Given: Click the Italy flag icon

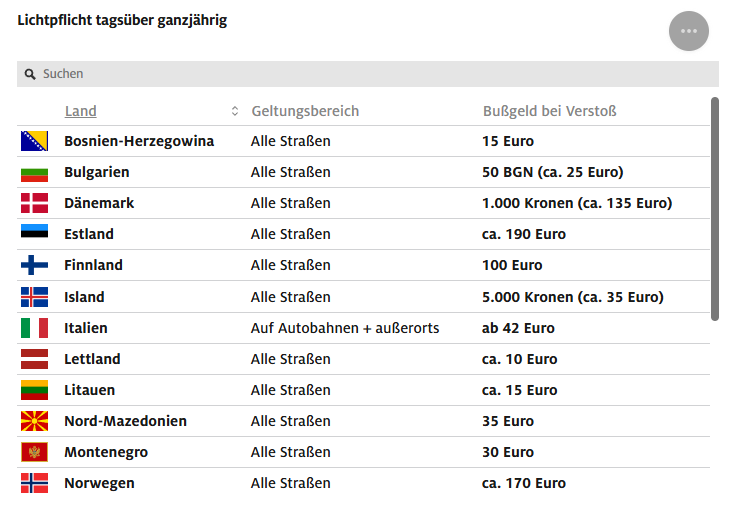Looking at the screenshot, I should click(34, 328).
